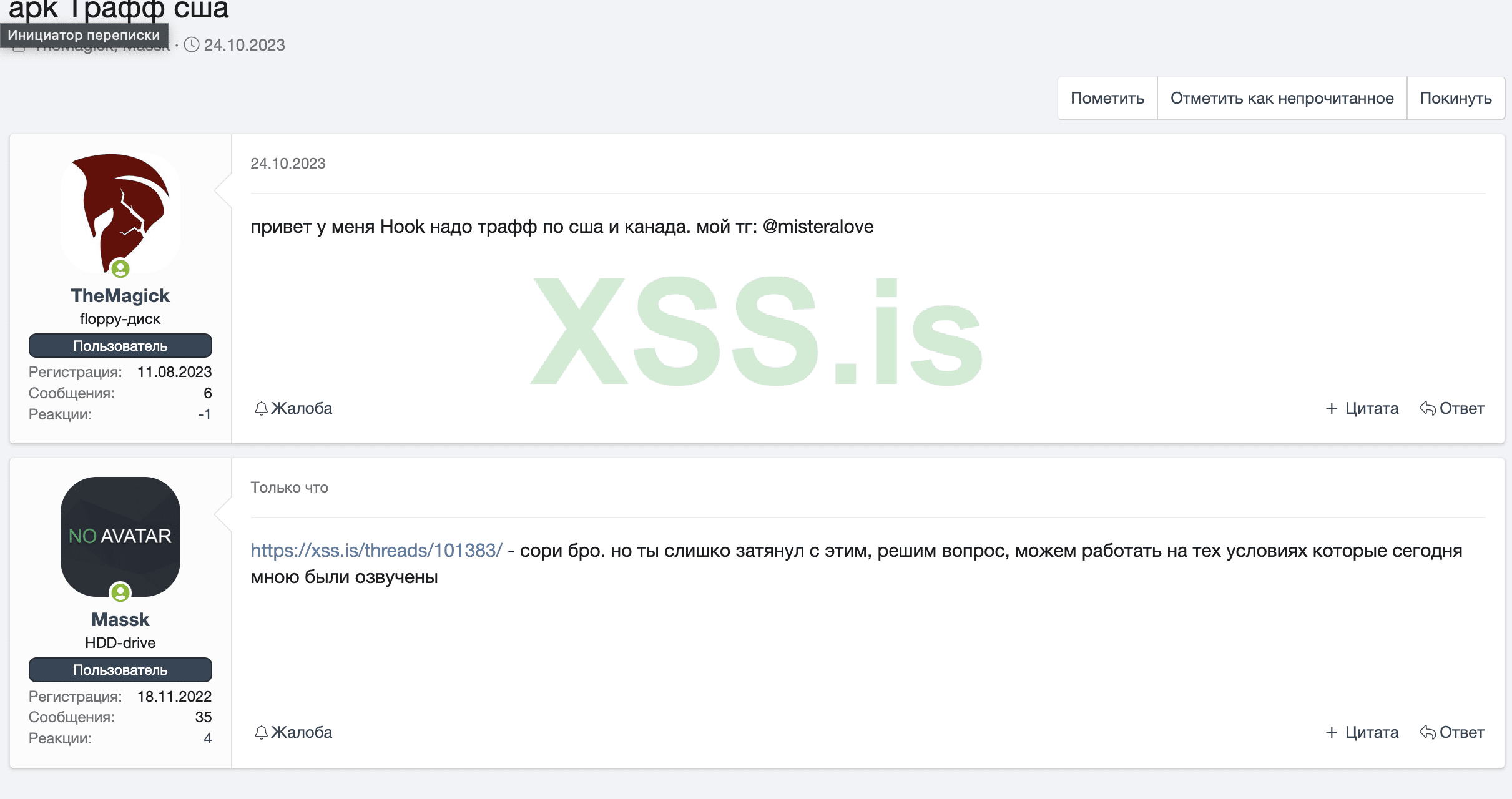Click online status badge on TheMagick's avatar

click(x=120, y=269)
